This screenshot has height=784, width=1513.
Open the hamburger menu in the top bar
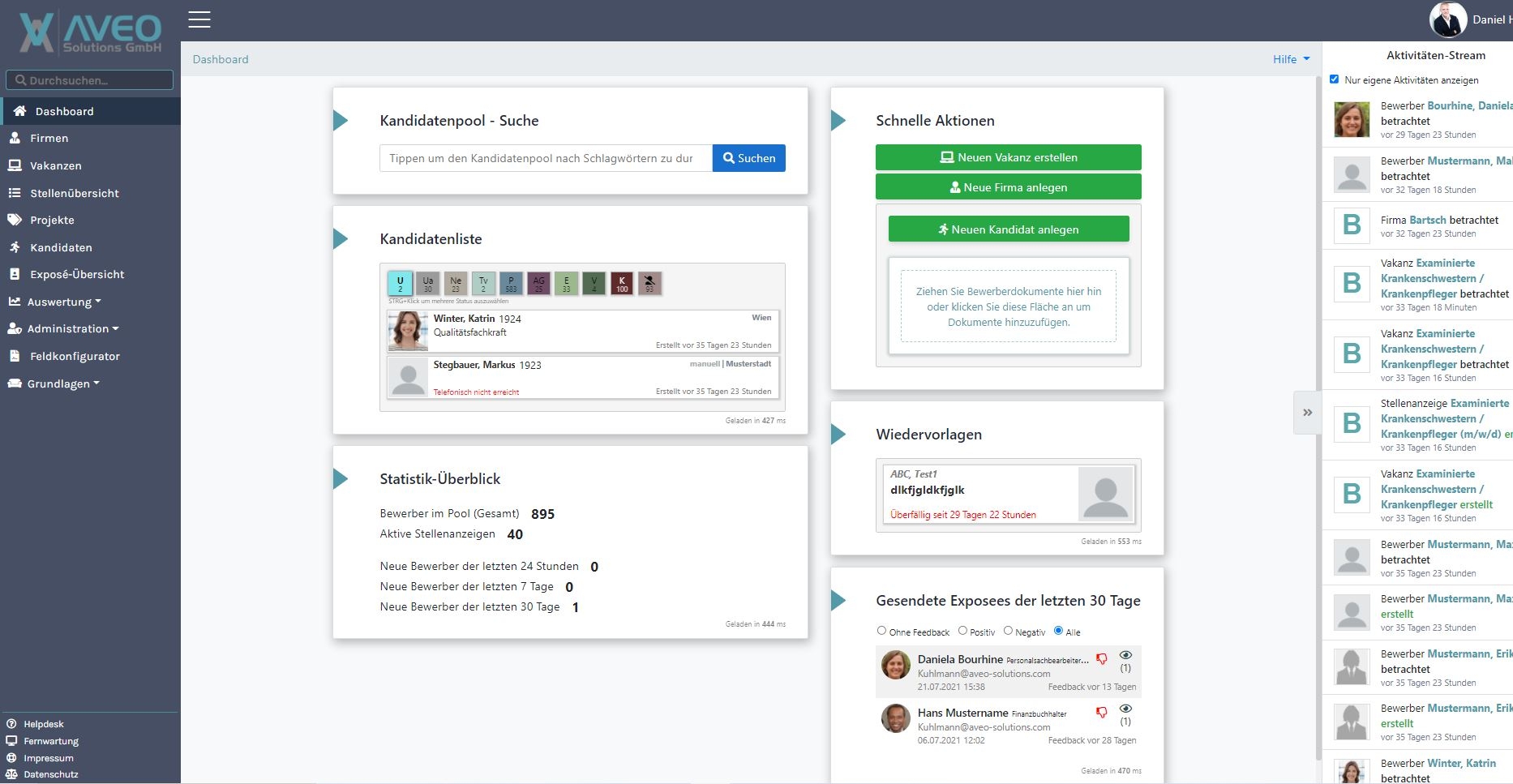[x=199, y=19]
